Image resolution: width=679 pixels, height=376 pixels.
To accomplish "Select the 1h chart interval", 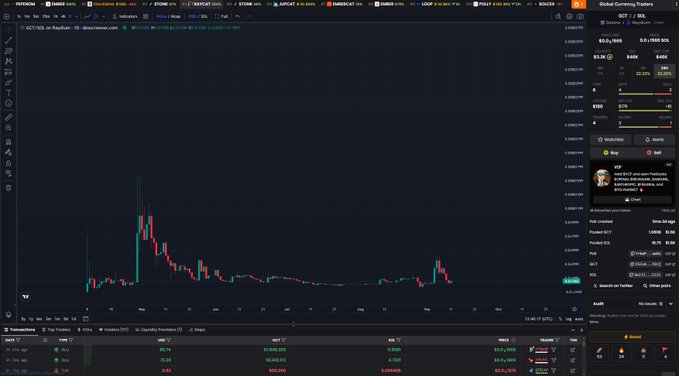I will 55,16.
